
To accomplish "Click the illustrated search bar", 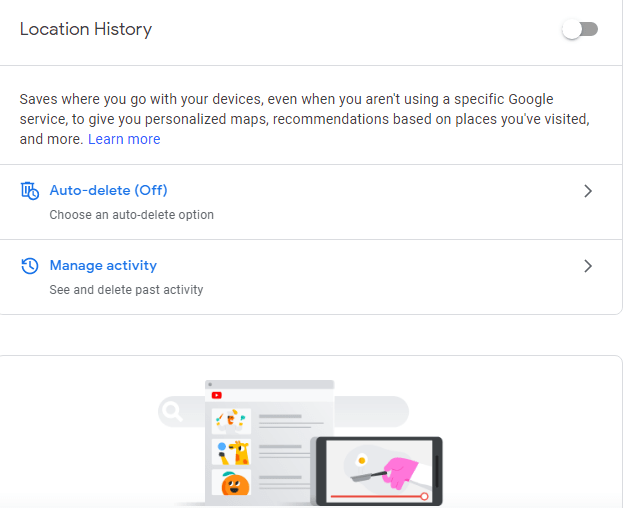I will pyautogui.click(x=283, y=412).
